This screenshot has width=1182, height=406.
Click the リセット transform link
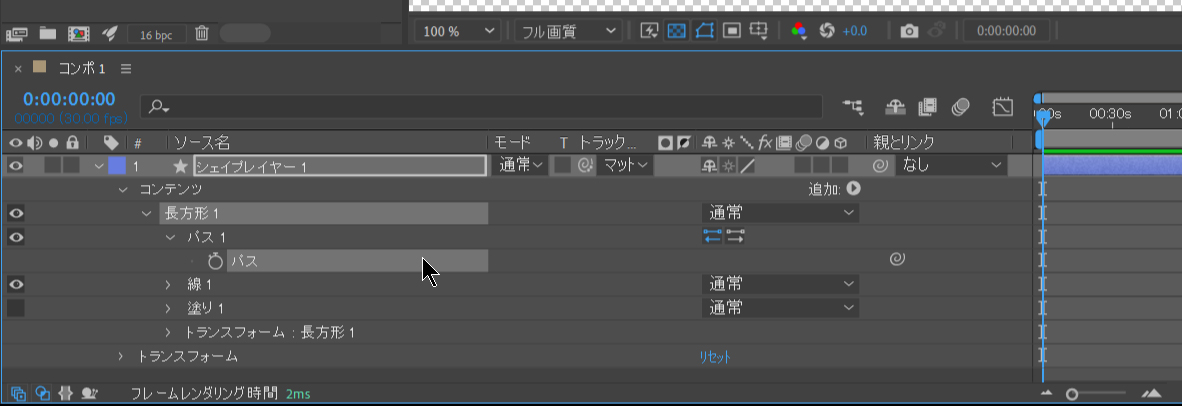tap(714, 356)
